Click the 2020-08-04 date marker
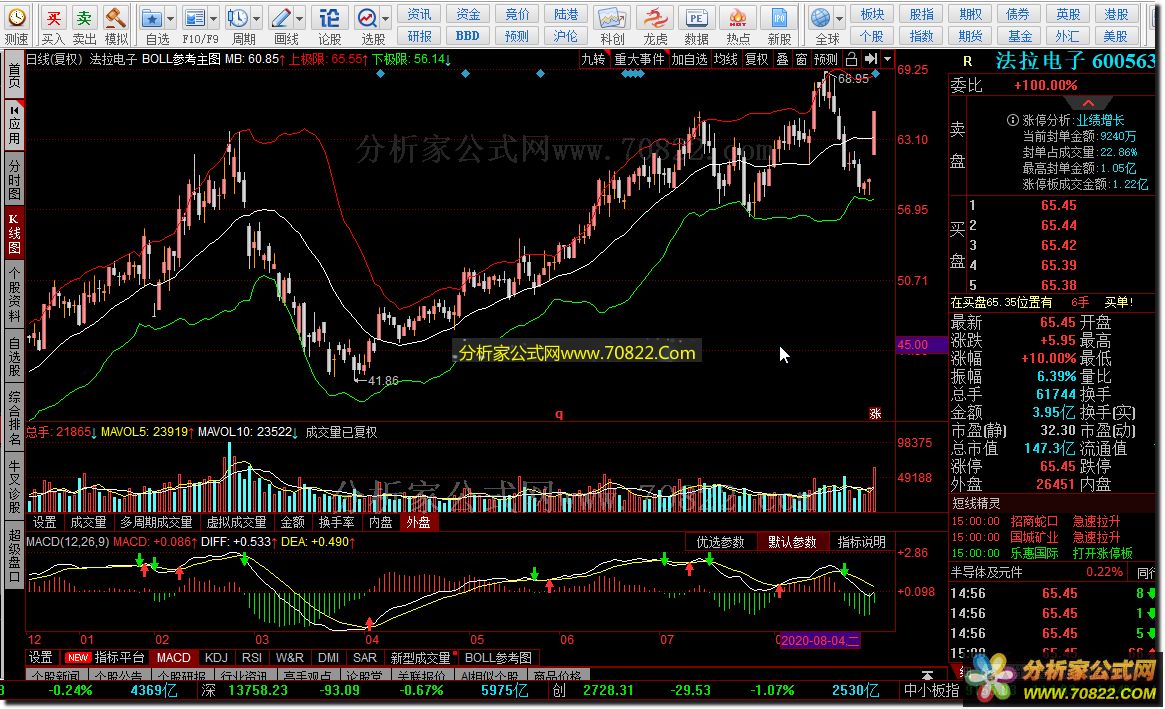The image size is (1165, 709). click(820, 640)
